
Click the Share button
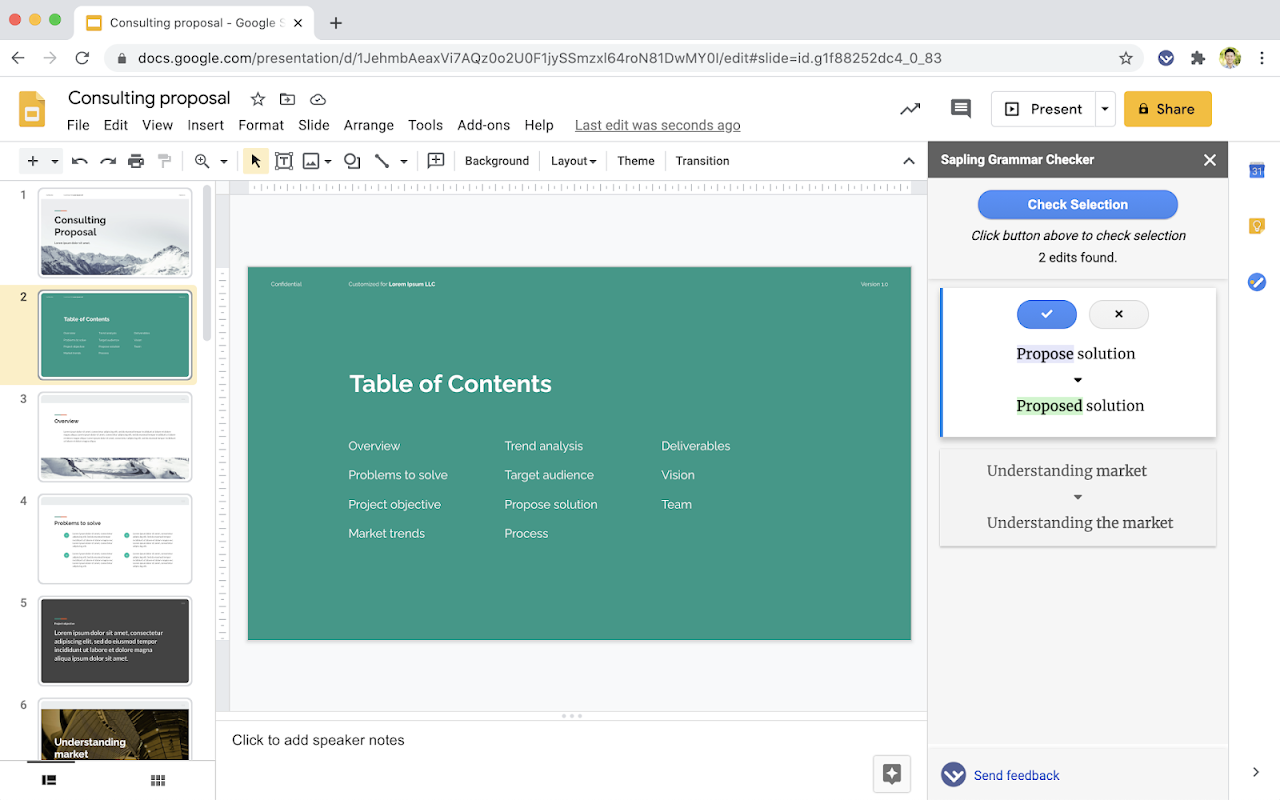coord(1168,109)
